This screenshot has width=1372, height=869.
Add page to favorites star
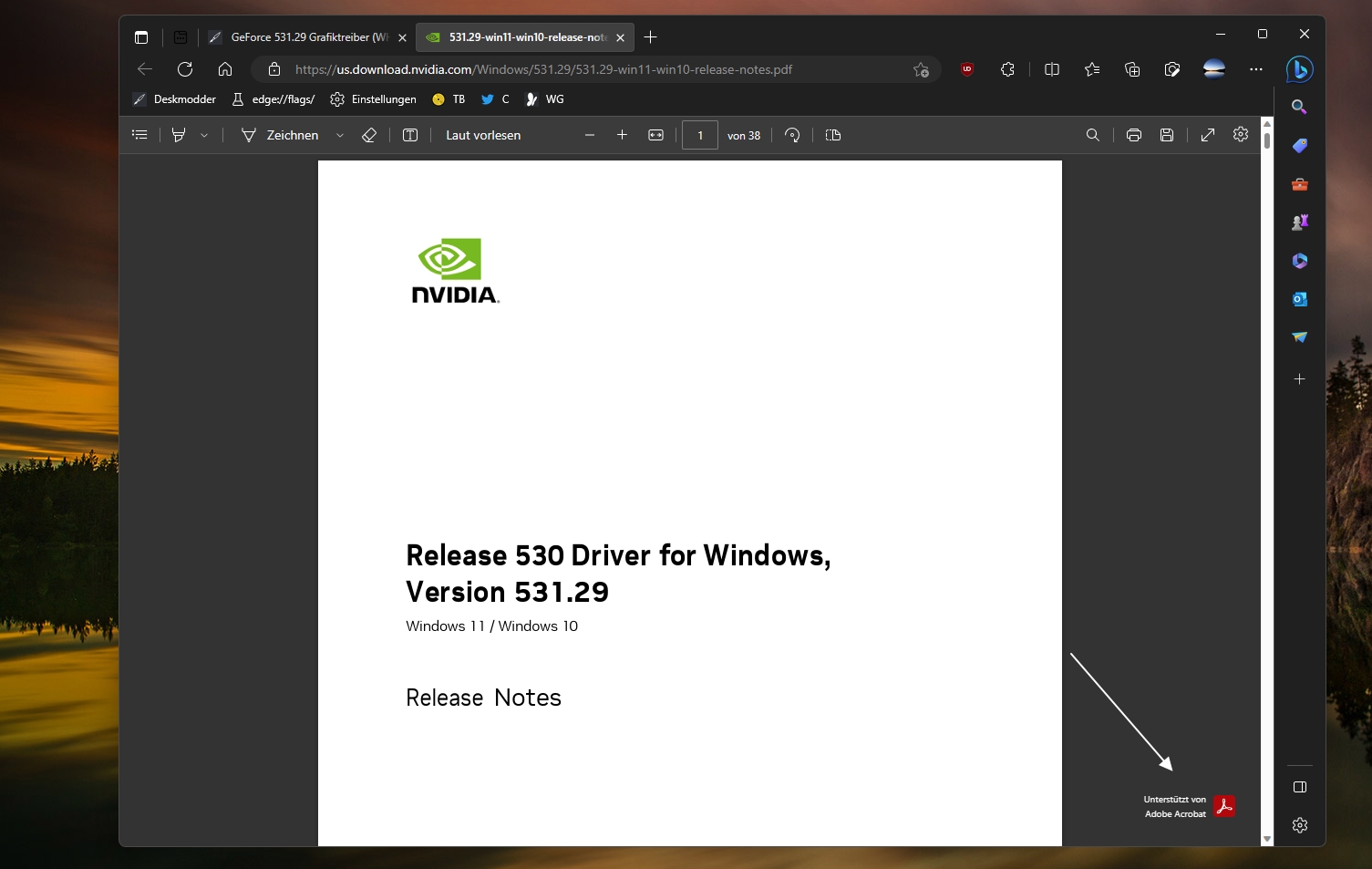(x=921, y=69)
